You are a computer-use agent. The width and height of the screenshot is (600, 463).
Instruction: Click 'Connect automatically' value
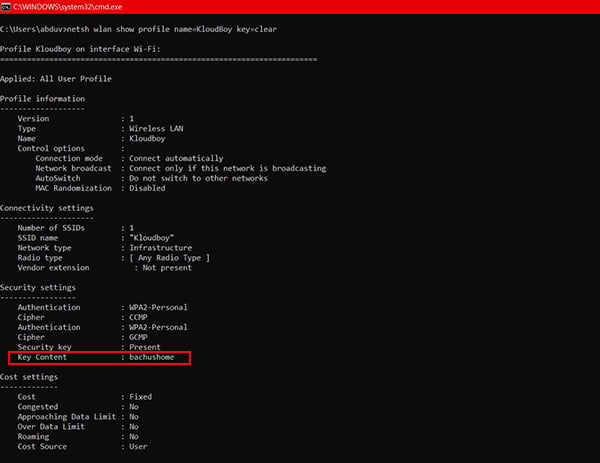point(176,158)
